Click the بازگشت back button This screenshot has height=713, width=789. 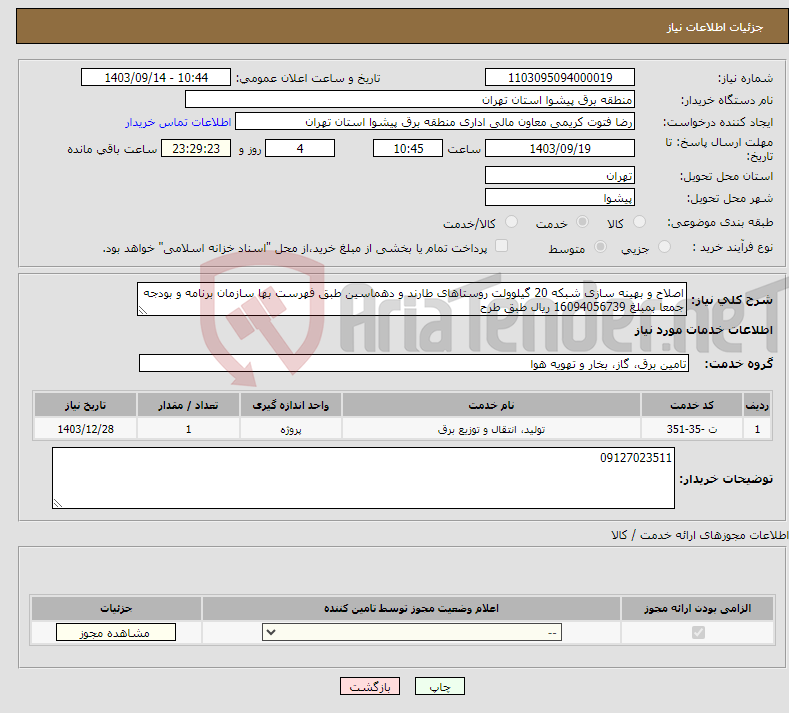point(370,686)
